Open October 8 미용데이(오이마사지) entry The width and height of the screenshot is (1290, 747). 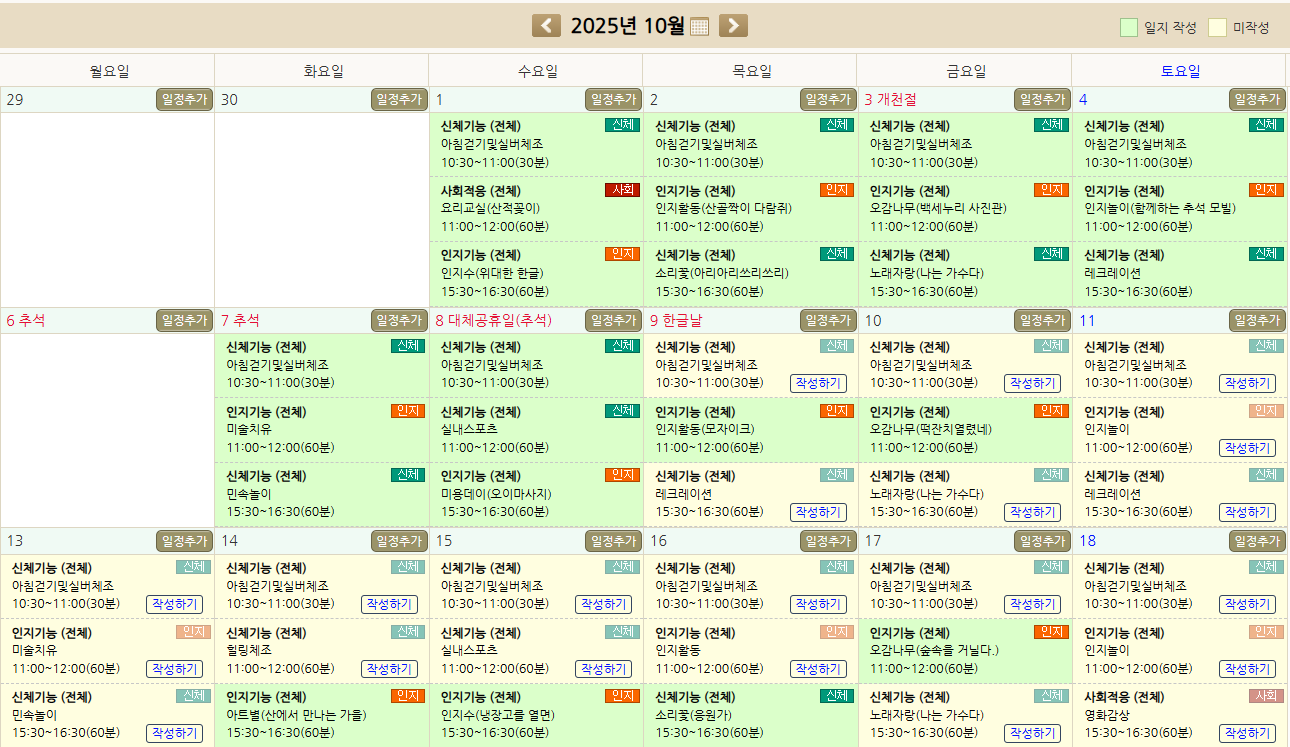510,494
